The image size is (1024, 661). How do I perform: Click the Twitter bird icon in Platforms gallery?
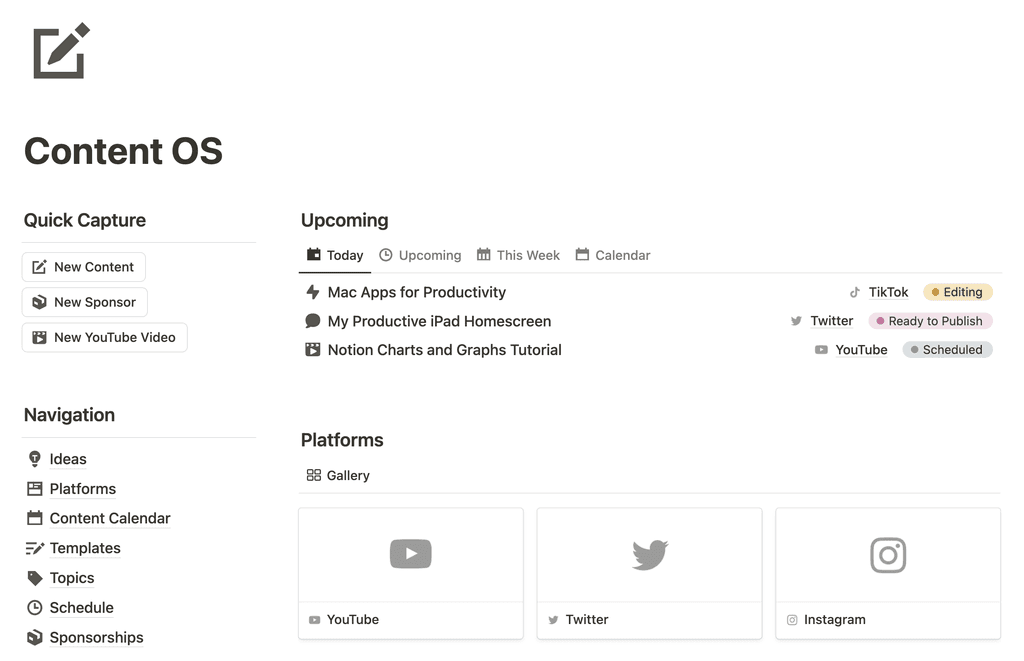649,553
